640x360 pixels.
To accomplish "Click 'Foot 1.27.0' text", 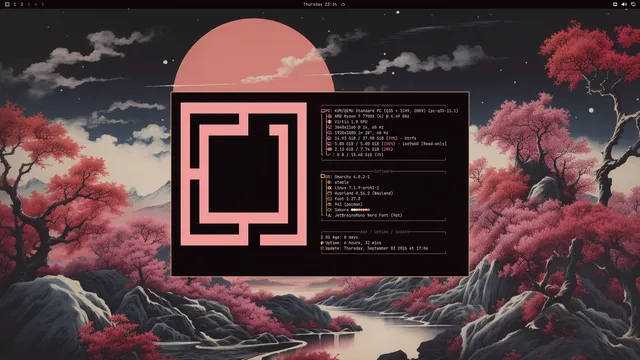I will click(x=347, y=199).
